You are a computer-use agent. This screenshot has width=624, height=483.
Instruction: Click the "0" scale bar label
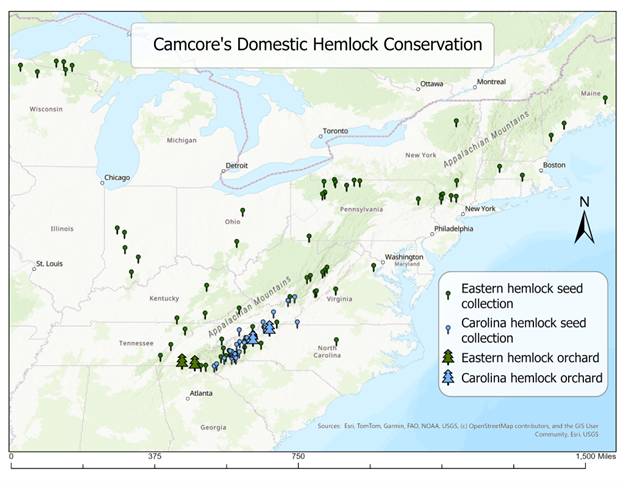11,456
